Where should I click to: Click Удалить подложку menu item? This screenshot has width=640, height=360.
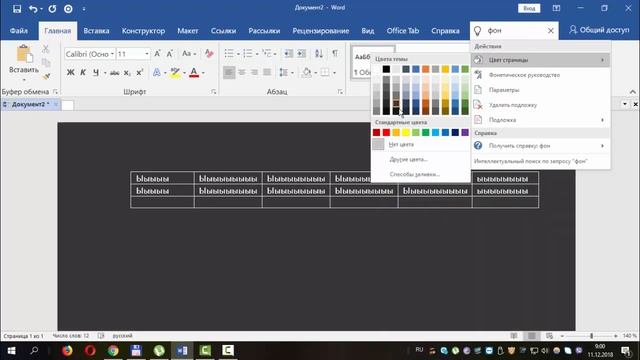point(540,105)
